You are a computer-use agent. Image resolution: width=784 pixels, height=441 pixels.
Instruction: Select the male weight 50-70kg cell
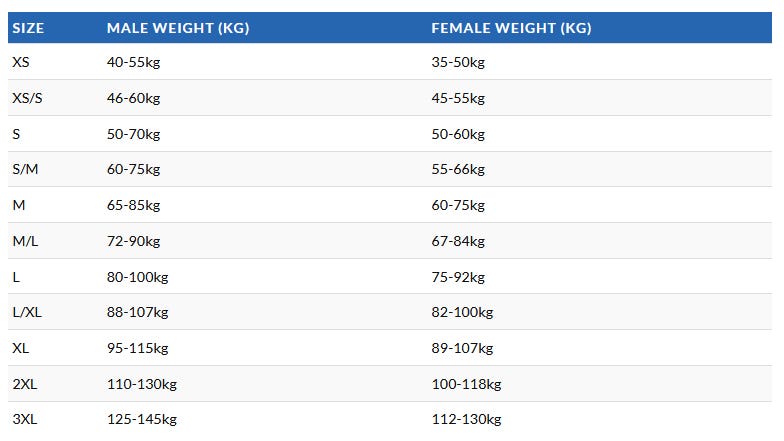pyautogui.click(x=133, y=134)
